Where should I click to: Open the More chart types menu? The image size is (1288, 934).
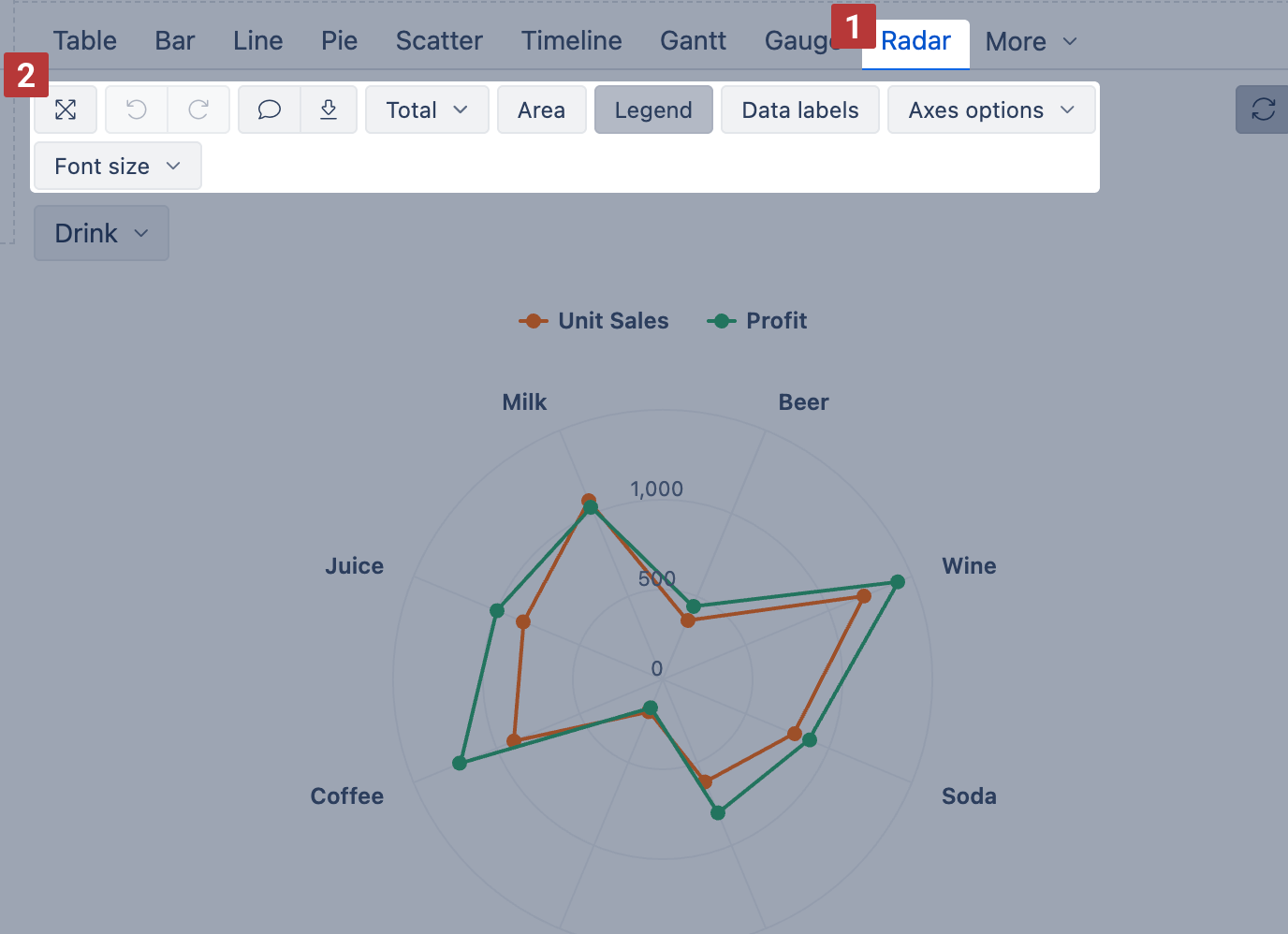[1031, 42]
